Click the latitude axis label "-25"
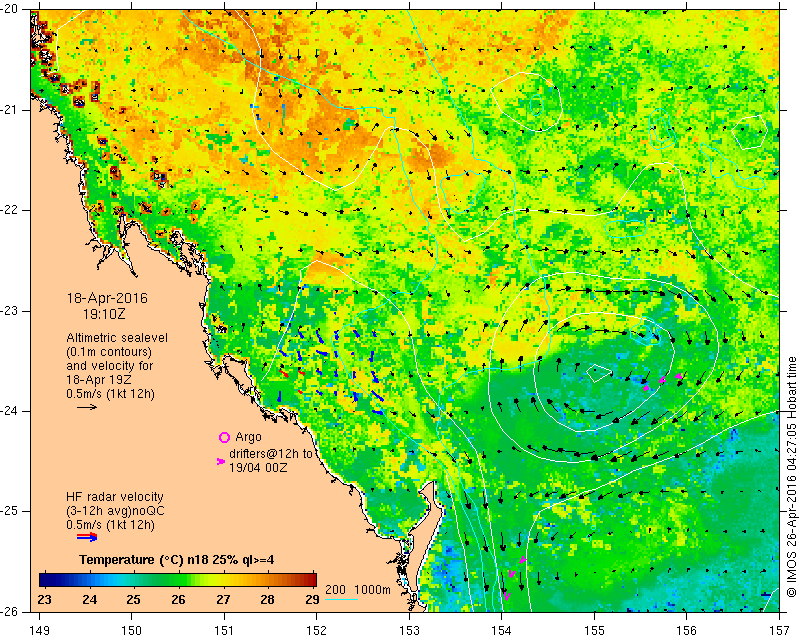 [x=10, y=512]
